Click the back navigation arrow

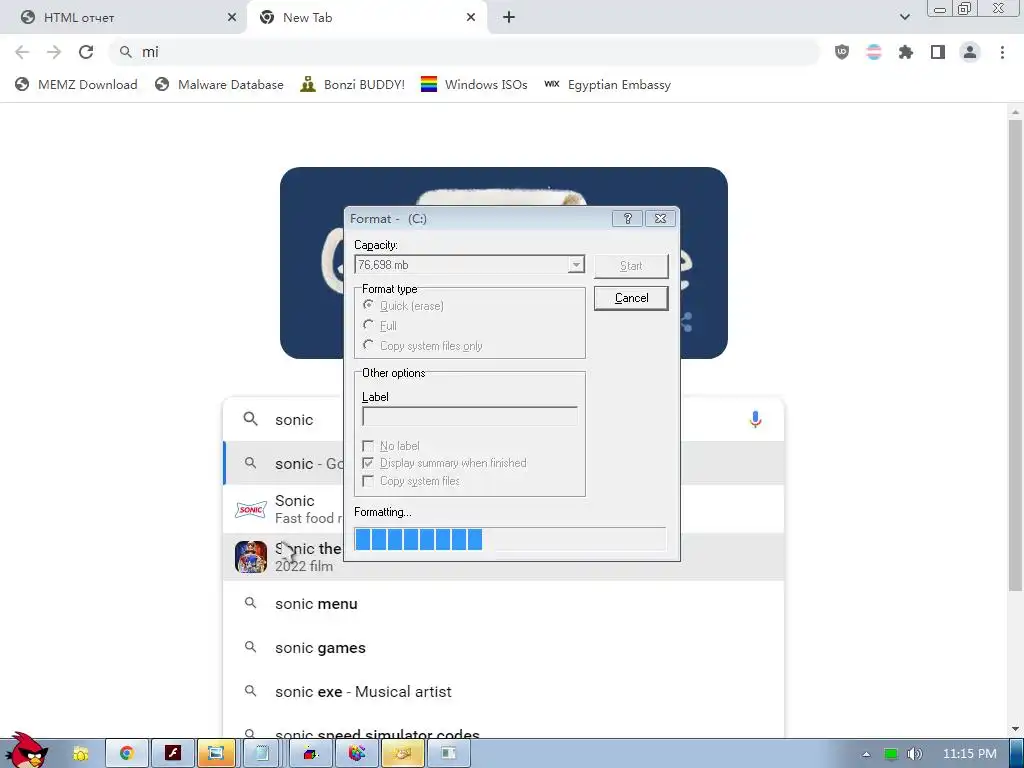(x=22, y=52)
